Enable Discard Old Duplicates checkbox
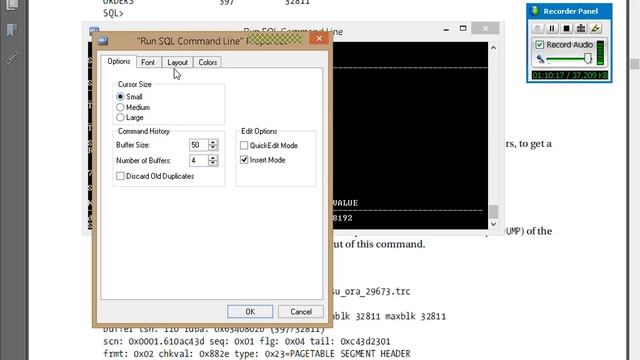 click(120, 176)
